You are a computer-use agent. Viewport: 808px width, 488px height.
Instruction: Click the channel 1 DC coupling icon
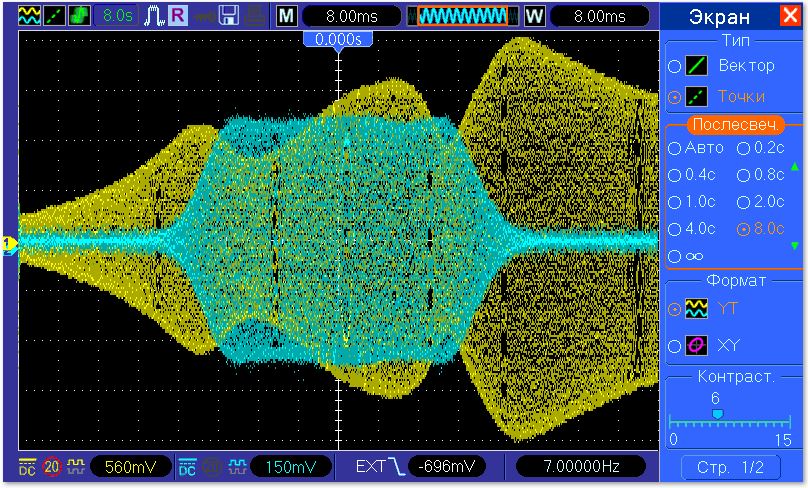[x=27, y=467]
